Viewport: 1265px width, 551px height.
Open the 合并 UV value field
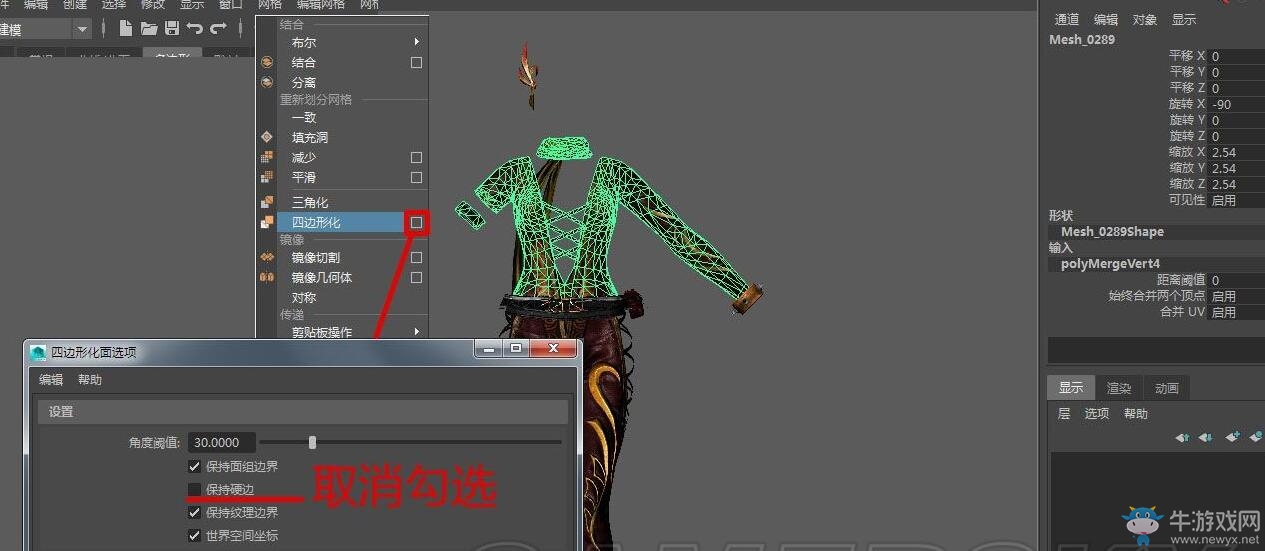(x=1236, y=312)
